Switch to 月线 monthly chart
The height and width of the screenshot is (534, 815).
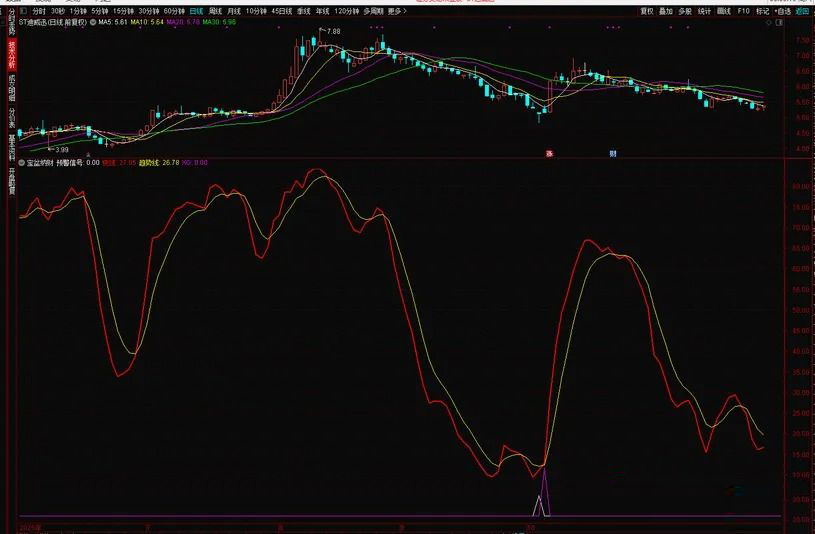pos(234,11)
